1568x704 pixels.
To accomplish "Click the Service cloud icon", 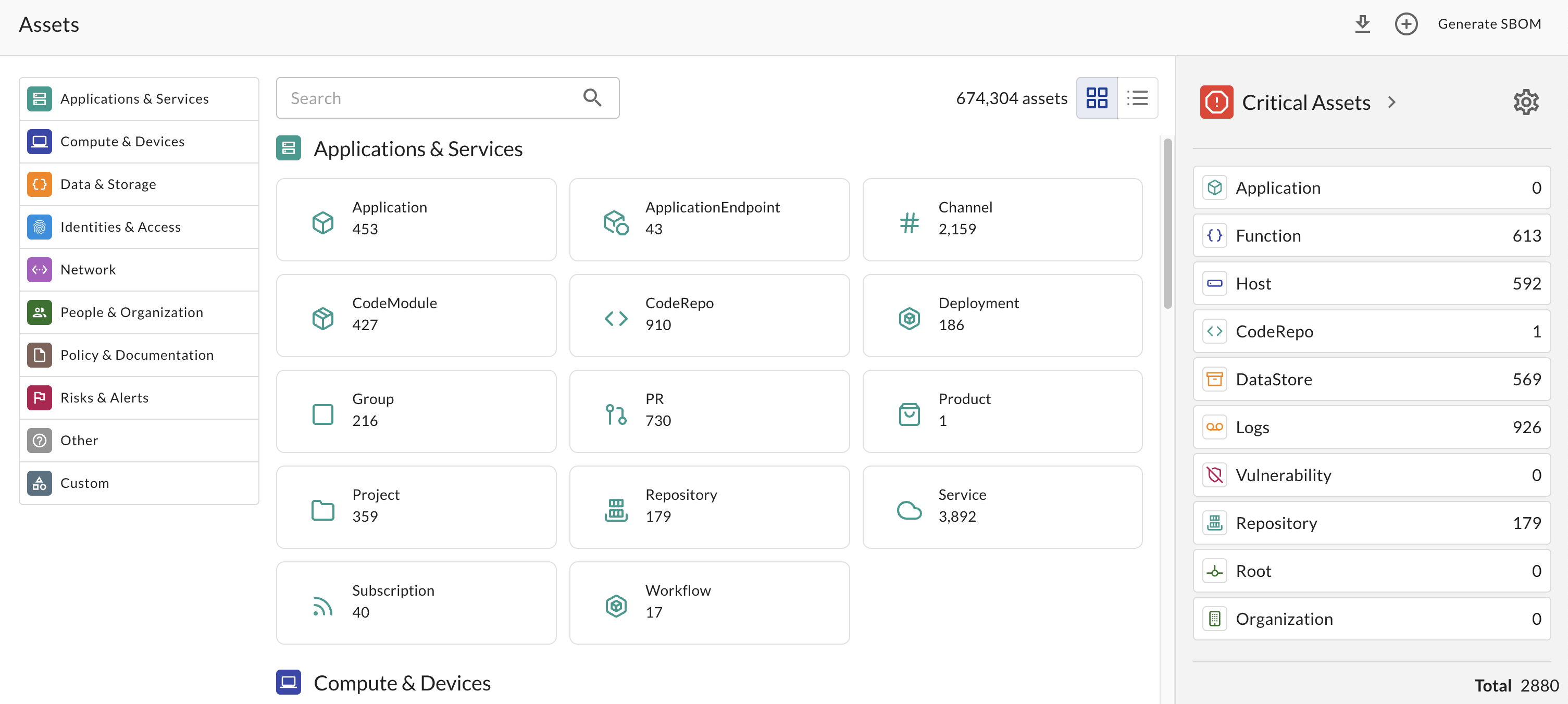I will coord(909,510).
